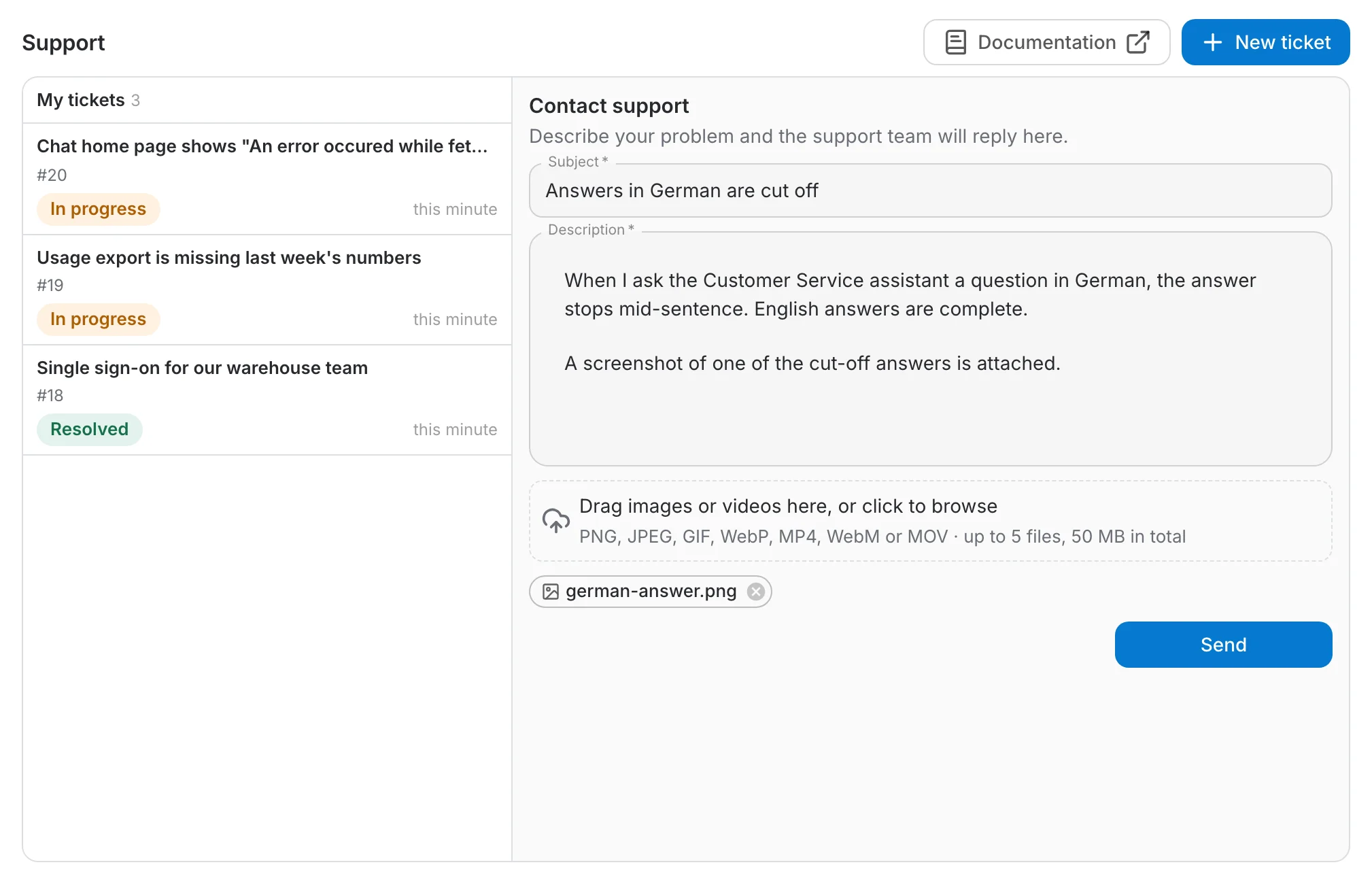Viewport: 1372px width, 884px height.
Task: Click the external link arrow on Documentation
Action: pyautogui.click(x=1138, y=42)
